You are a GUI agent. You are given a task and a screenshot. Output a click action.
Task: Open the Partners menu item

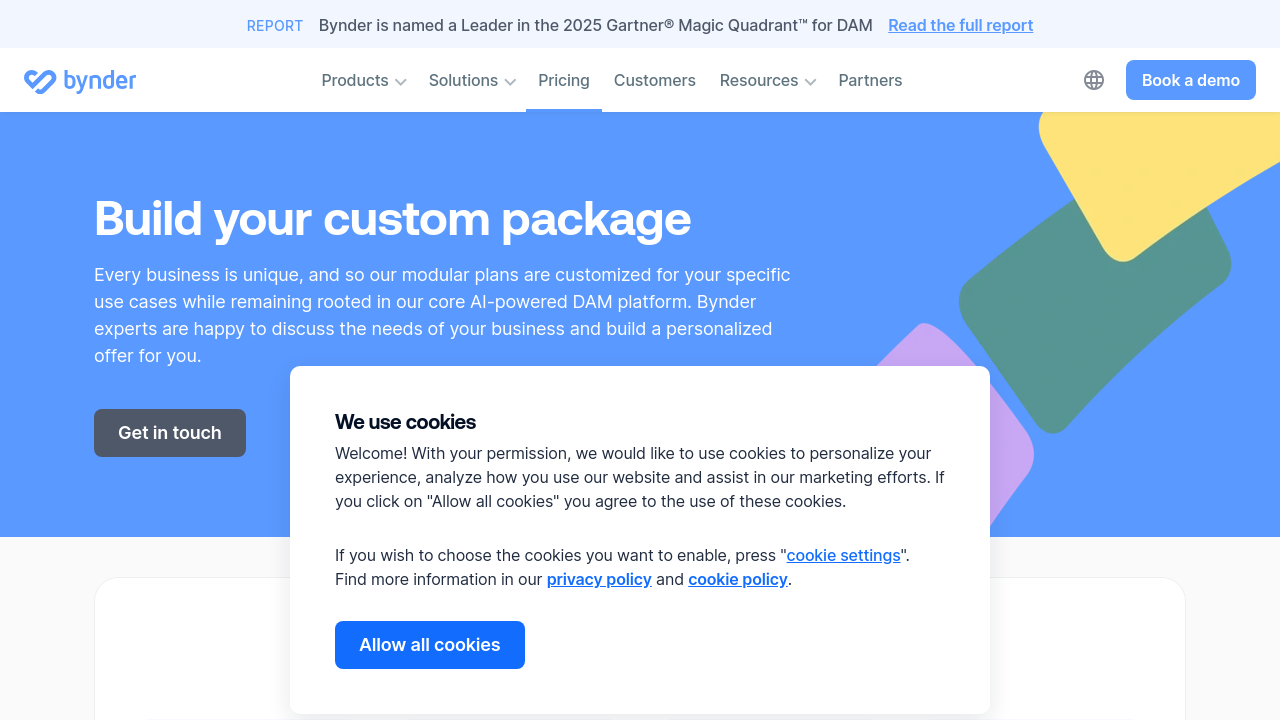coord(870,80)
